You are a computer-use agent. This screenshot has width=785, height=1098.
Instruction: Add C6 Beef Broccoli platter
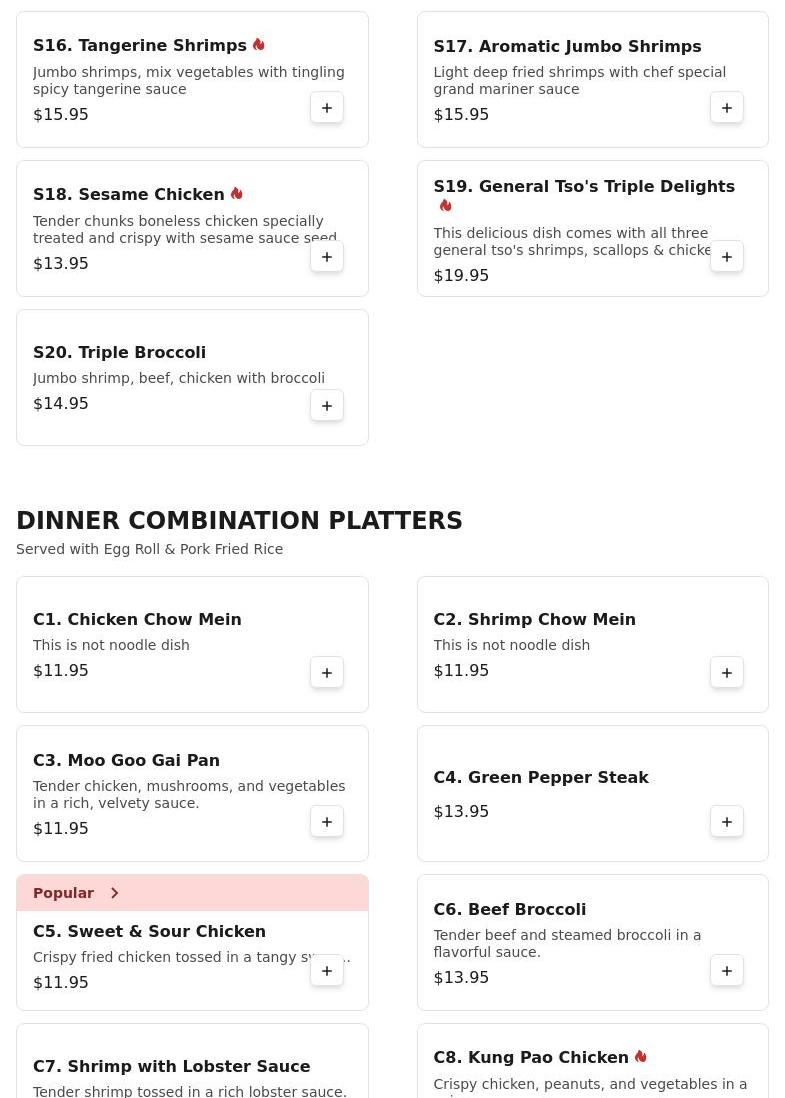coord(727,971)
